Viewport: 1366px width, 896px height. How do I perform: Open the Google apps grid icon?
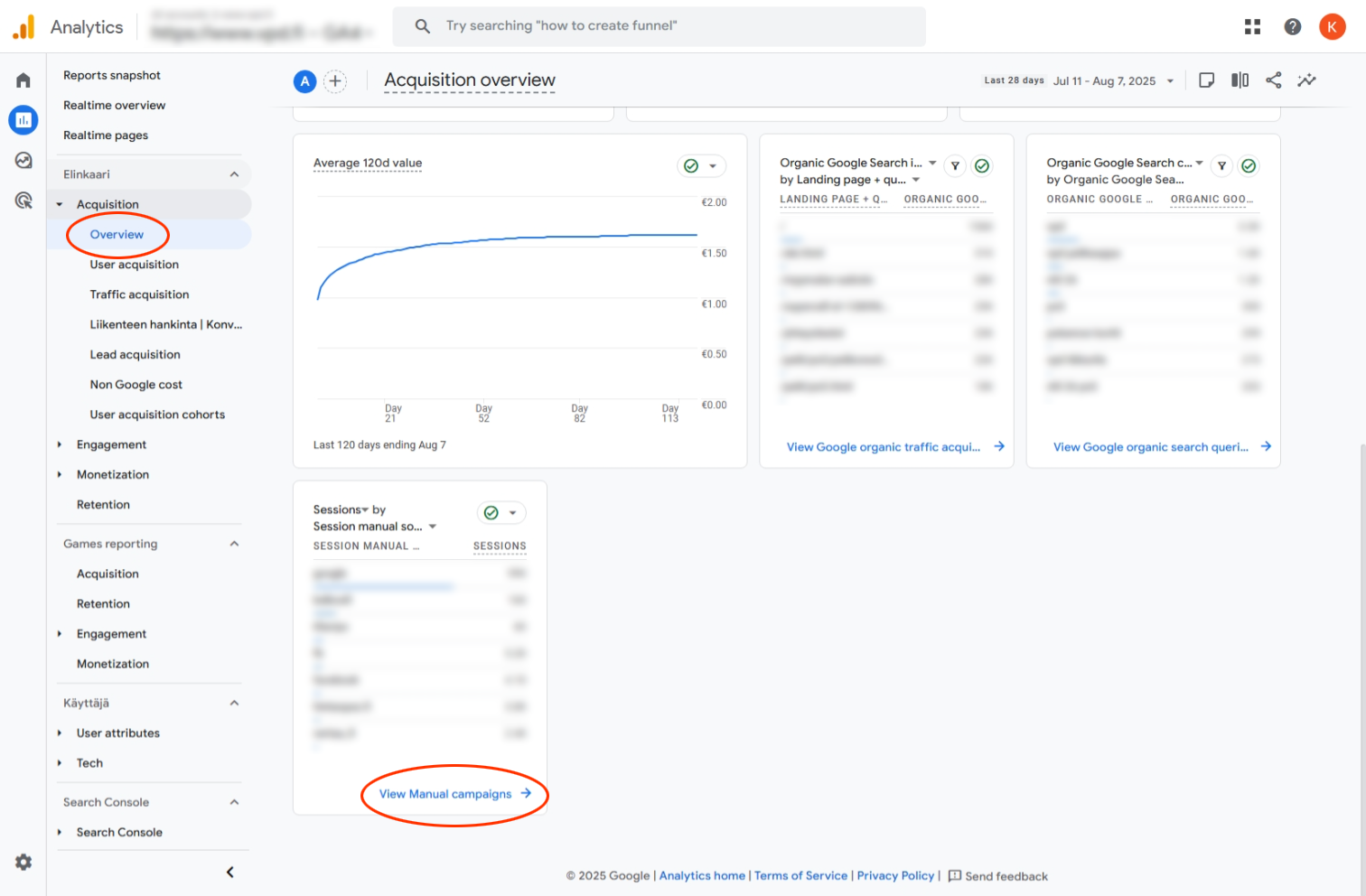click(x=1252, y=27)
